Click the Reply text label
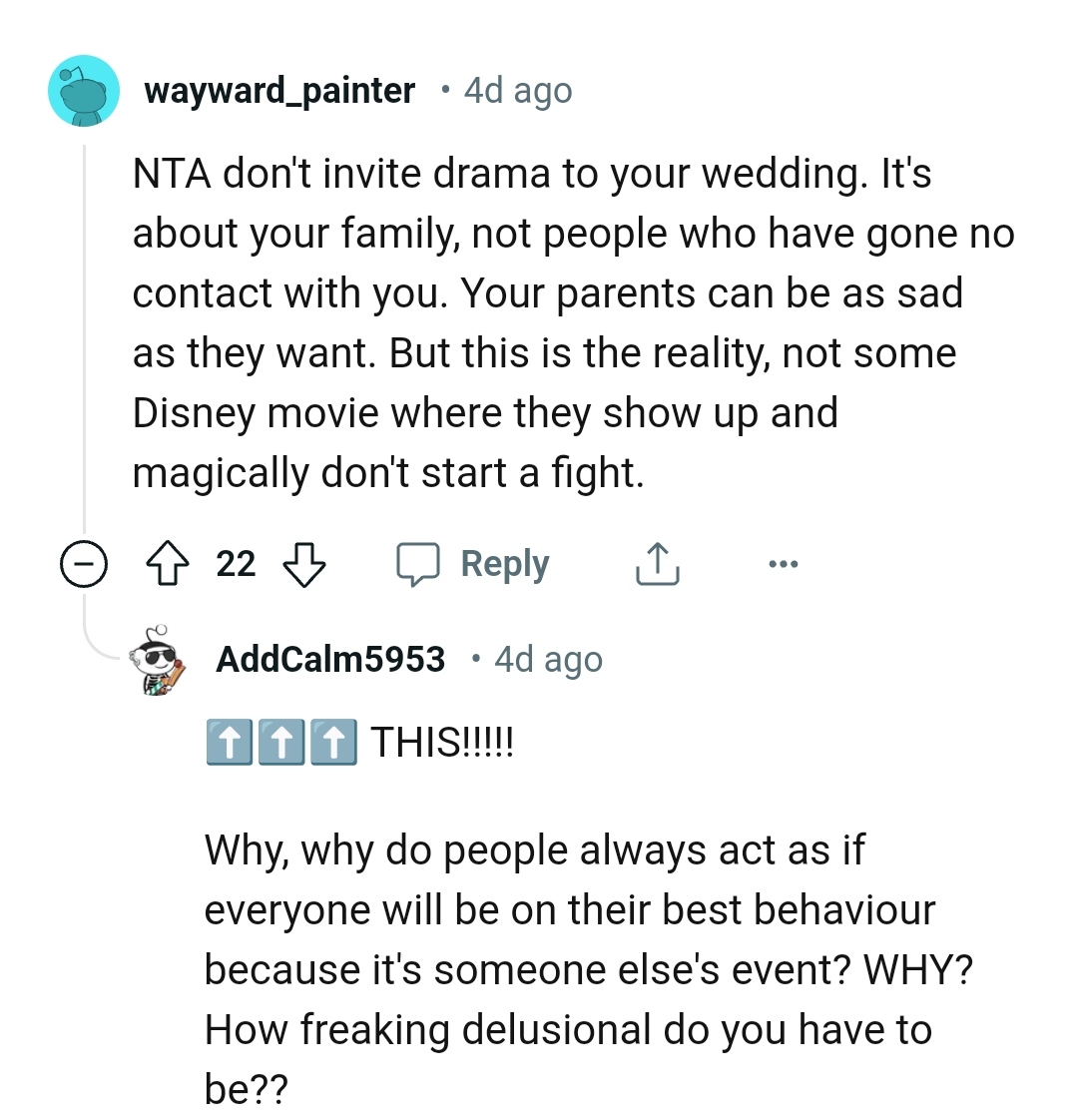The image size is (1077, 1120). pos(505,564)
